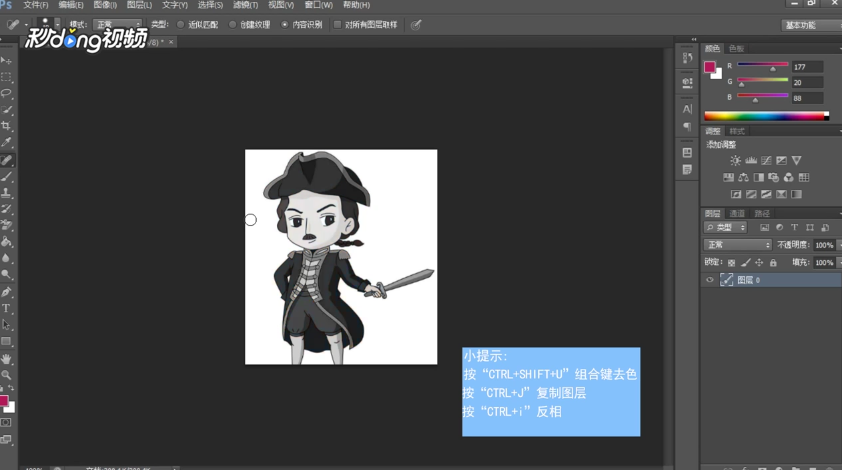Open the 模式 blend mode dropdown in options bar

[x=118, y=25]
